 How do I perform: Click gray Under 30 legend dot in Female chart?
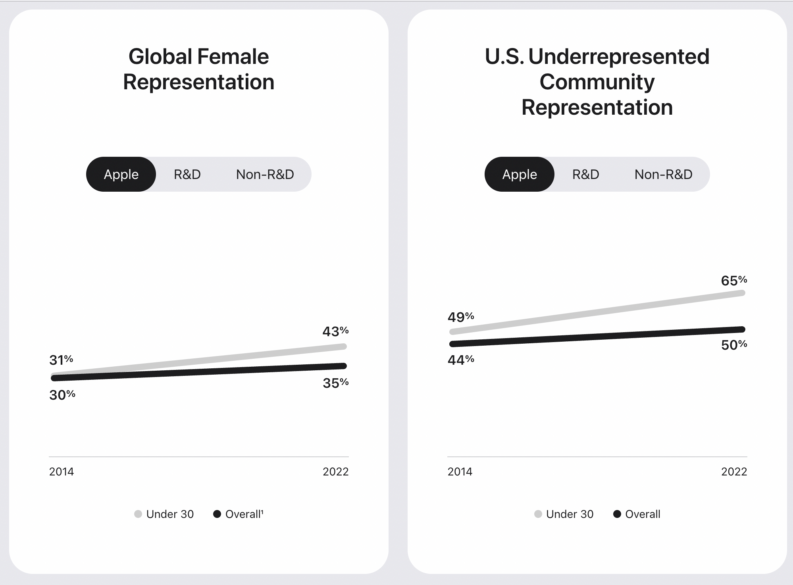tap(138, 514)
